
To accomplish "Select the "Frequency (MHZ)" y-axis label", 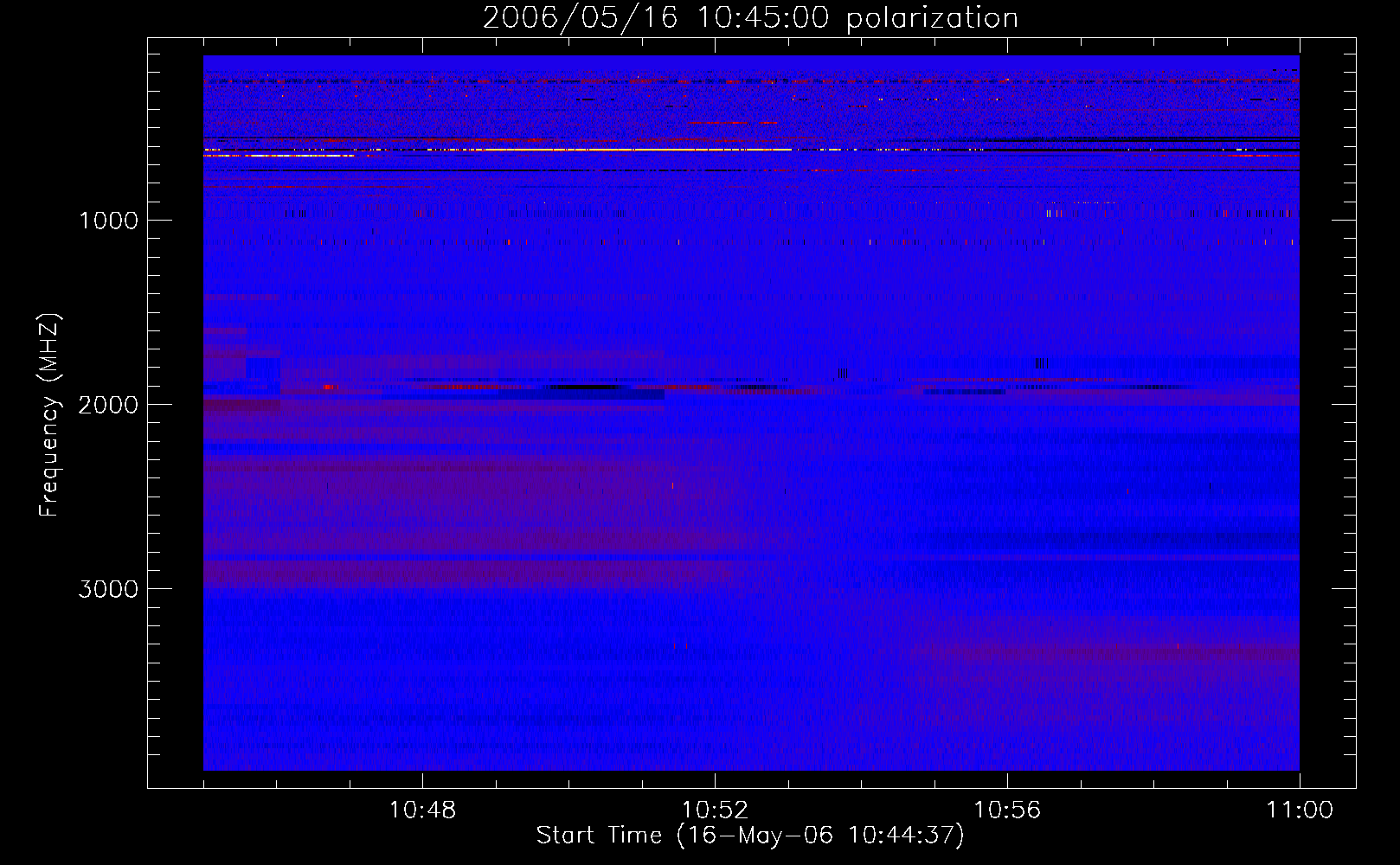I will [50, 414].
